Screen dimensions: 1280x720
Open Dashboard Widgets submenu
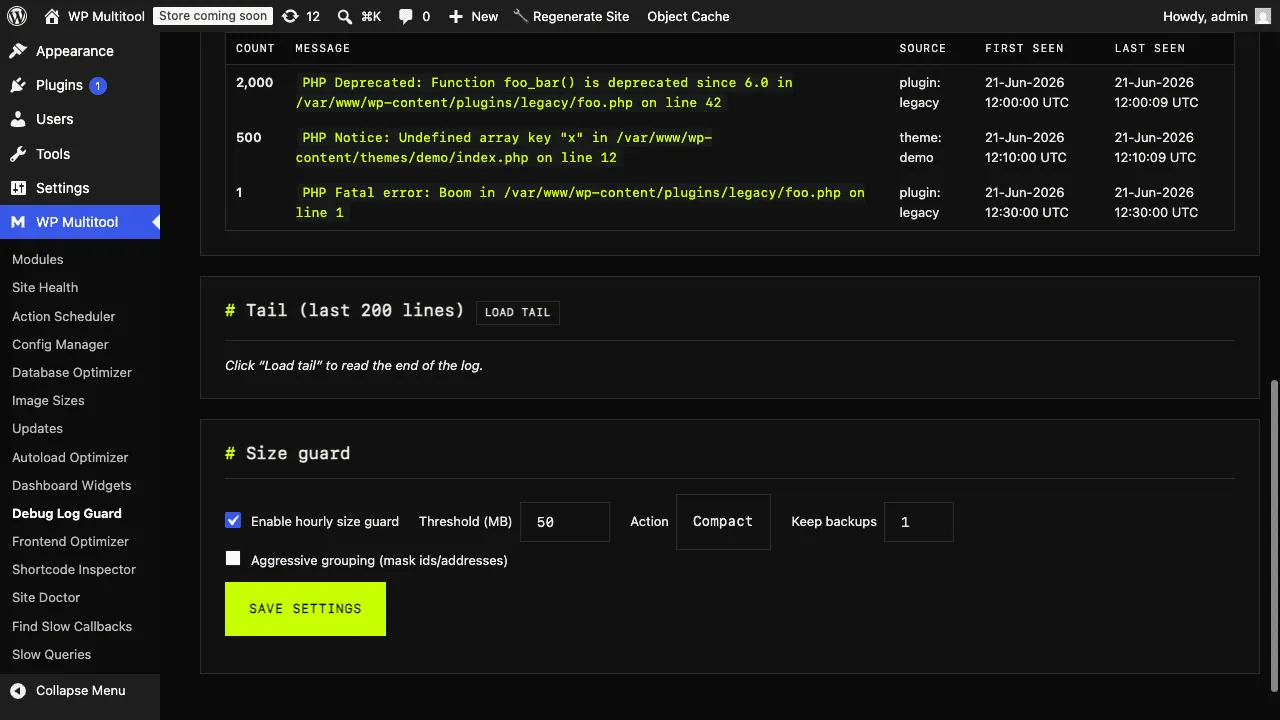[x=72, y=485]
